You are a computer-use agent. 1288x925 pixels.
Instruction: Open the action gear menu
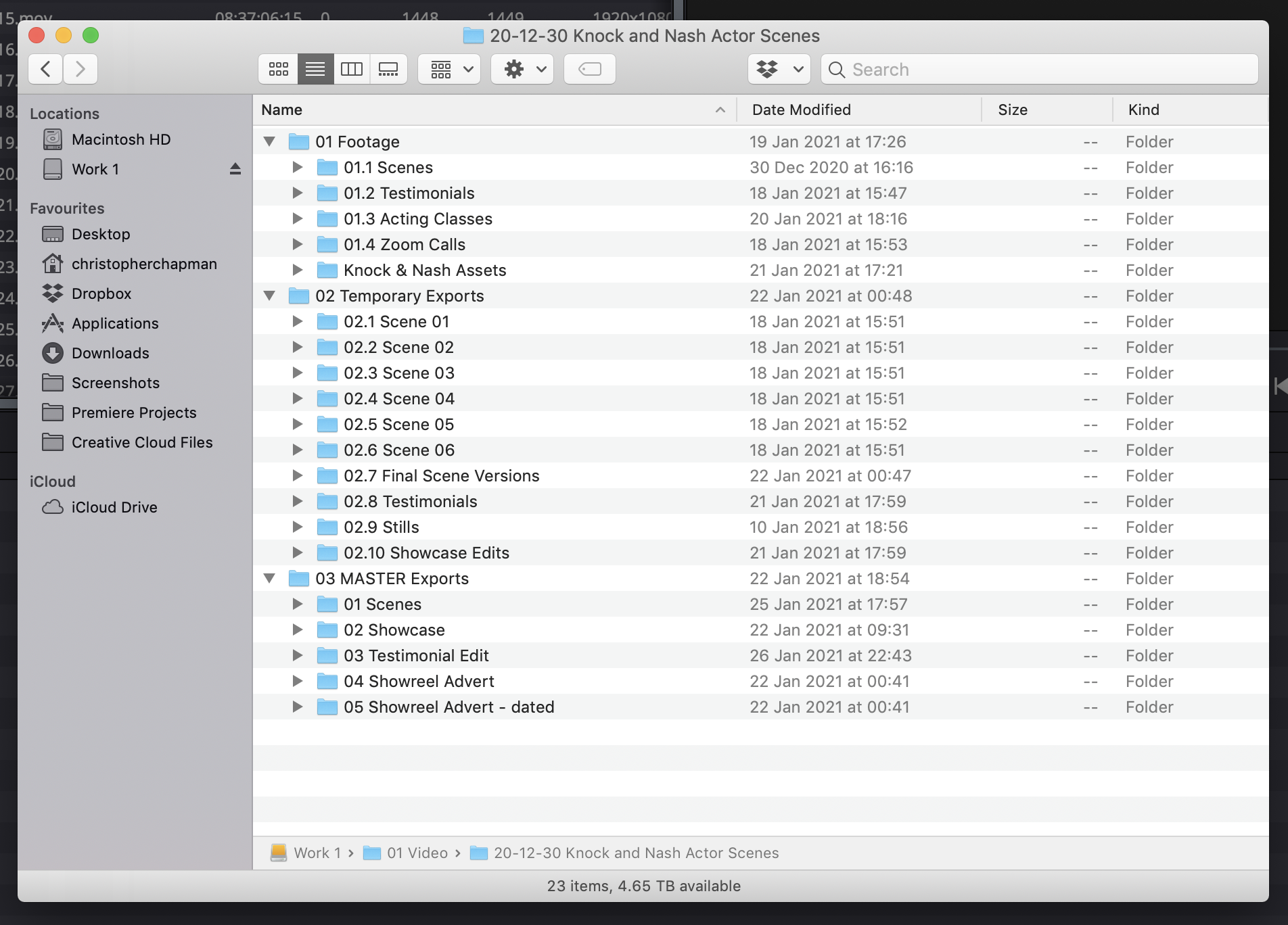click(x=522, y=69)
